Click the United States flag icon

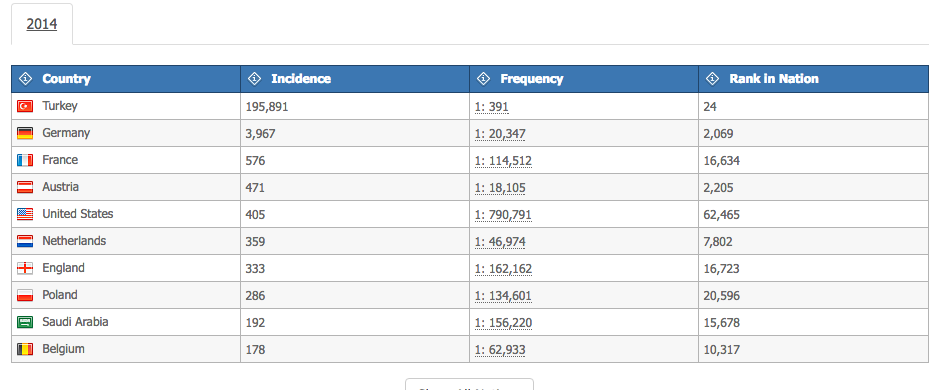tap(25, 214)
